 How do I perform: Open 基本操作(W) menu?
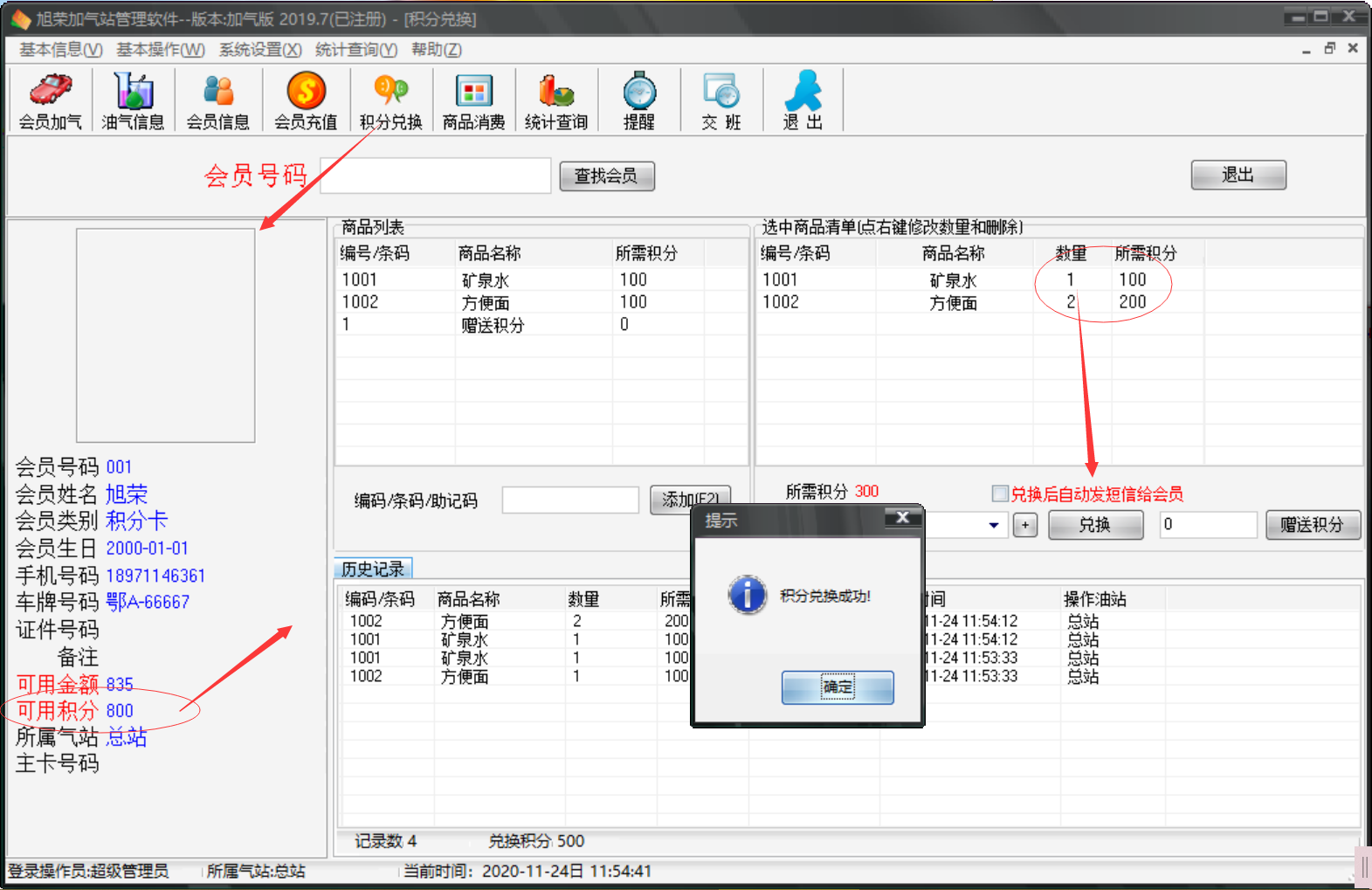tap(161, 50)
